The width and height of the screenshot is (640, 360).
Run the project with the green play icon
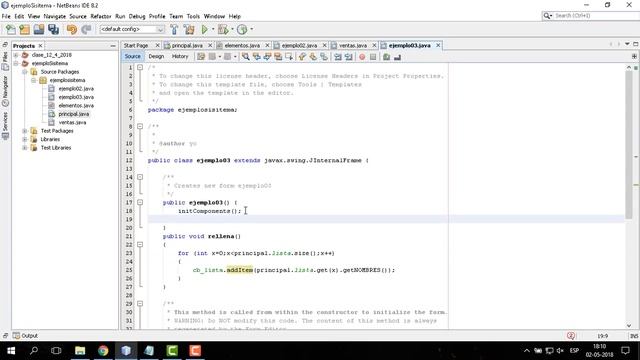(x=204, y=29)
